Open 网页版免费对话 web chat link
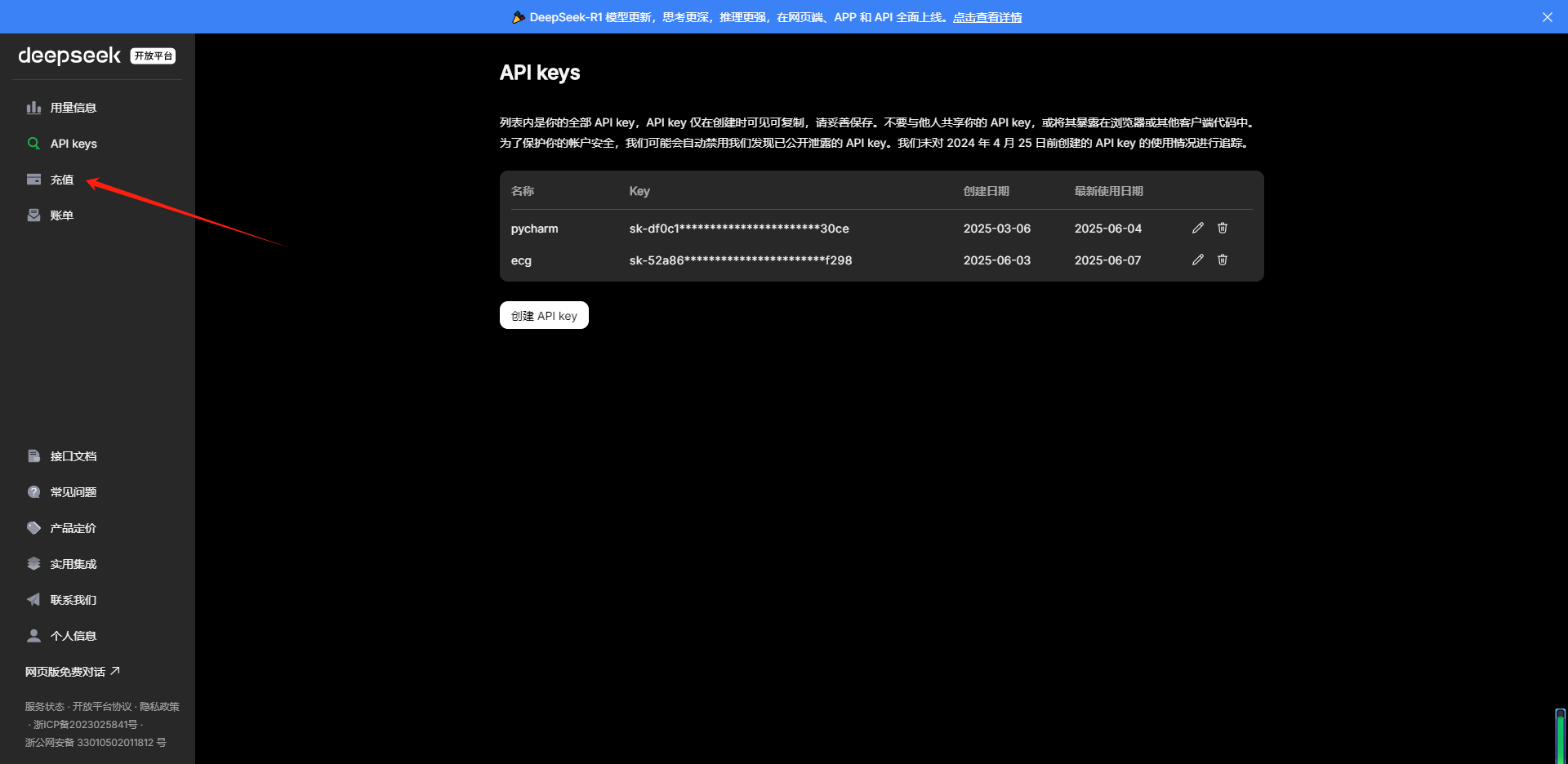The width and height of the screenshot is (1568, 764). (x=73, y=672)
